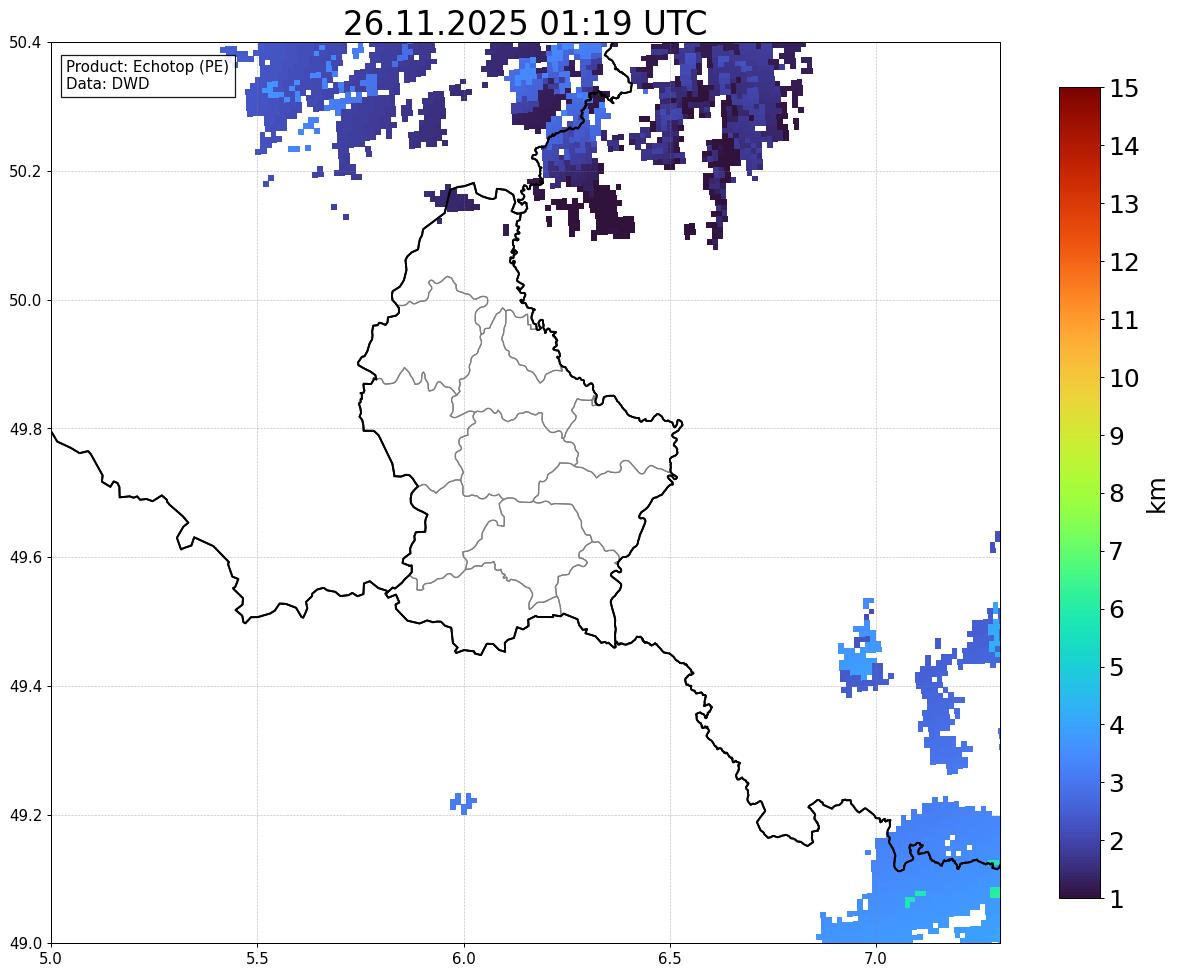Click the longitude tick label '6.0'

(464, 959)
